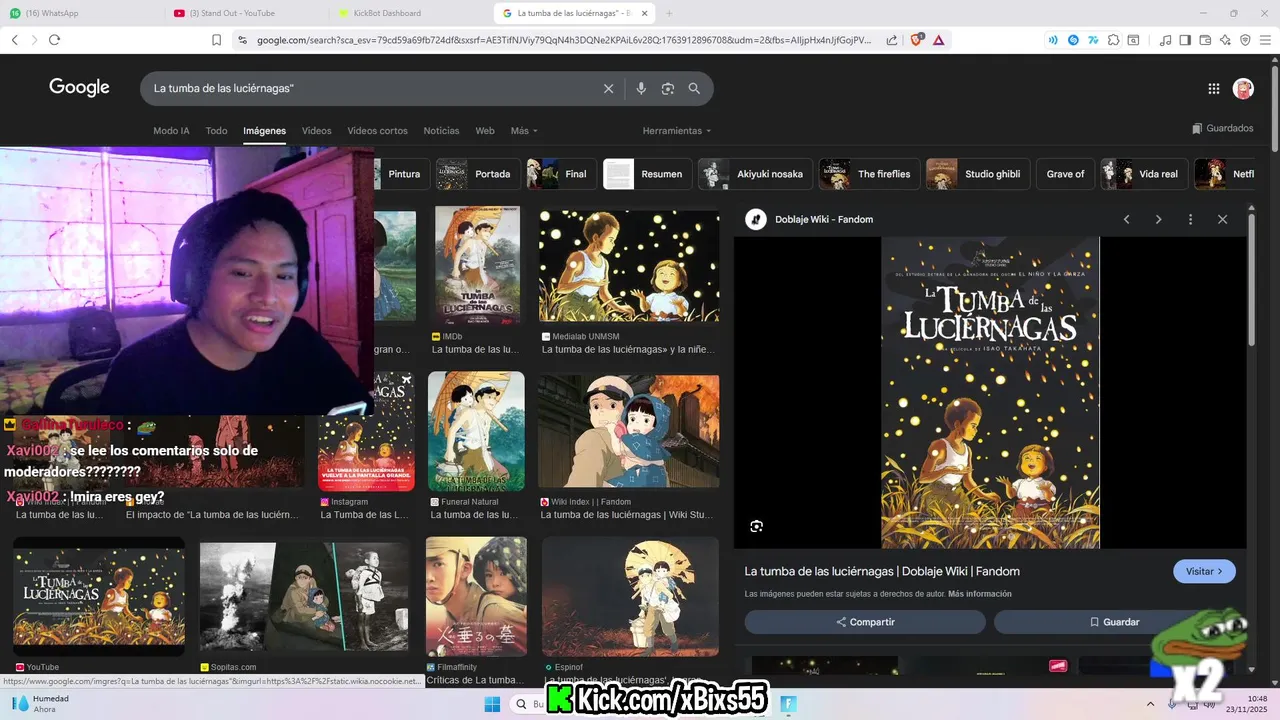Show the next image in the preview panel

[1158, 219]
